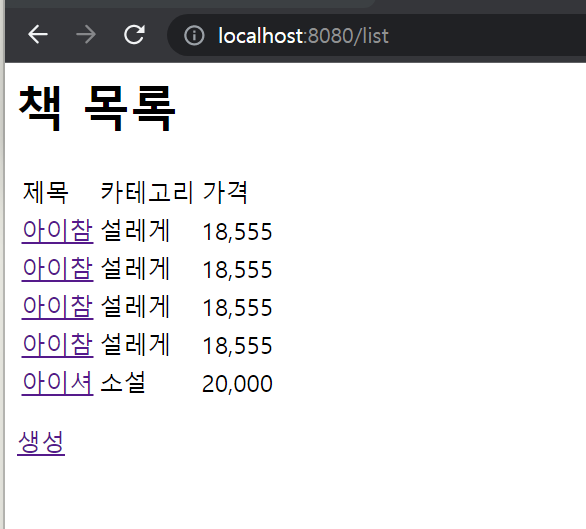586x529 pixels.
Task: Select the 카테고리 column header
Action: click(x=147, y=193)
